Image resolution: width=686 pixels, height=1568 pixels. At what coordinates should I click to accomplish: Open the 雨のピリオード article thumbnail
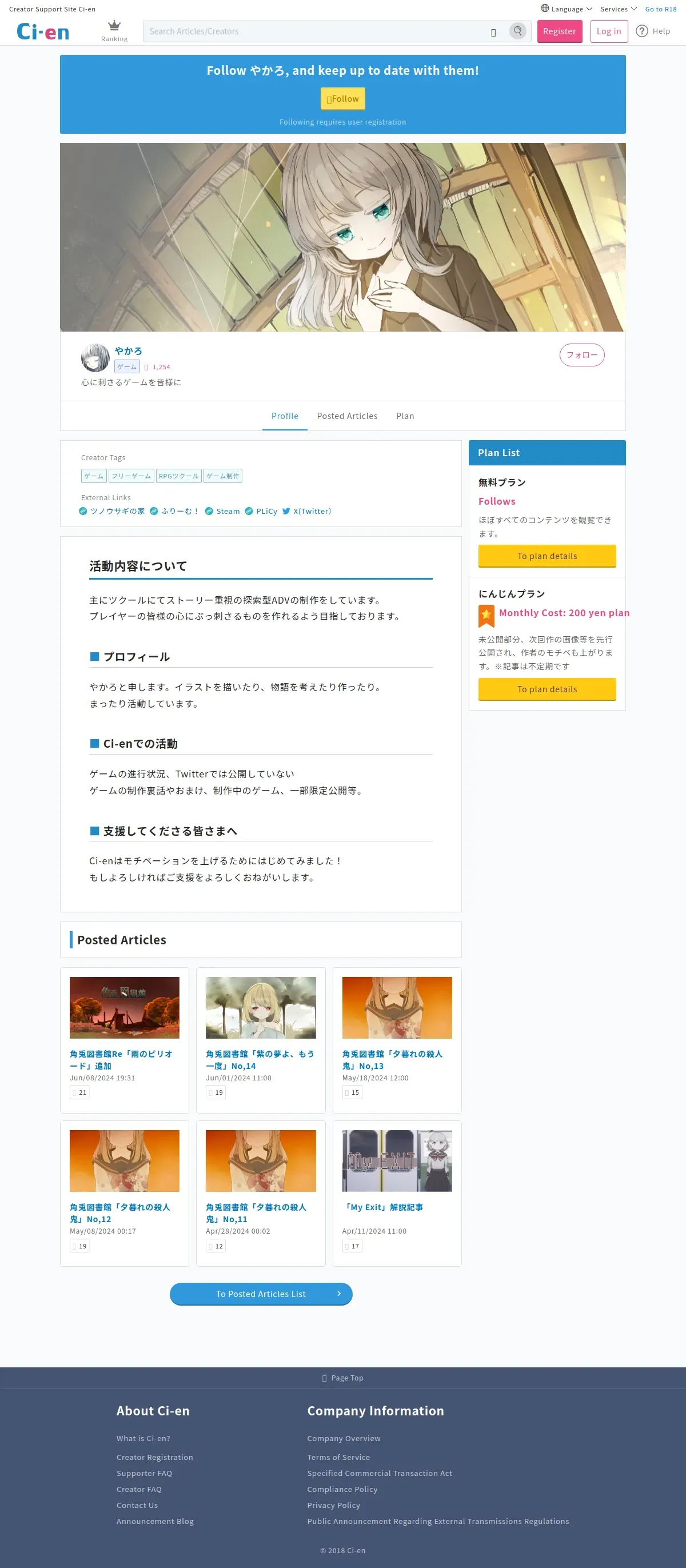pos(124,1007)
